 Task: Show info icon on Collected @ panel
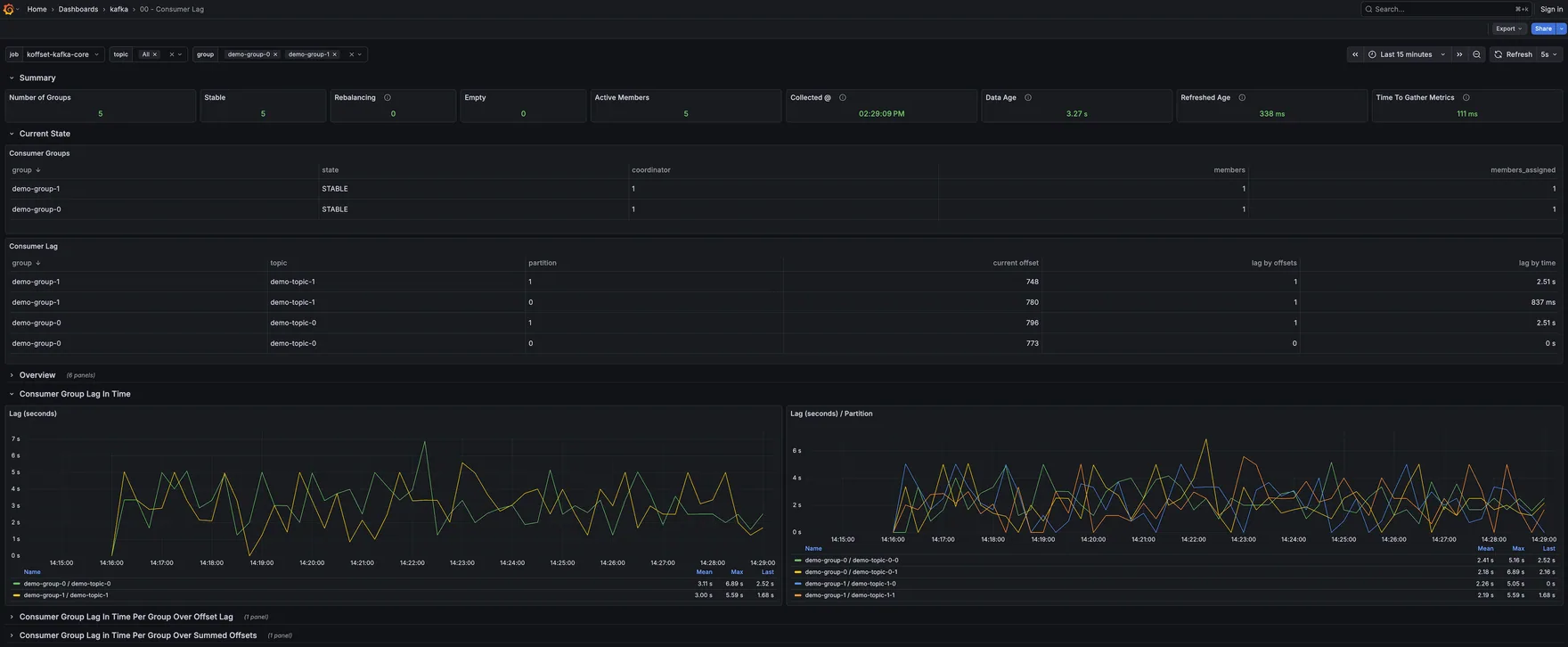843,97
